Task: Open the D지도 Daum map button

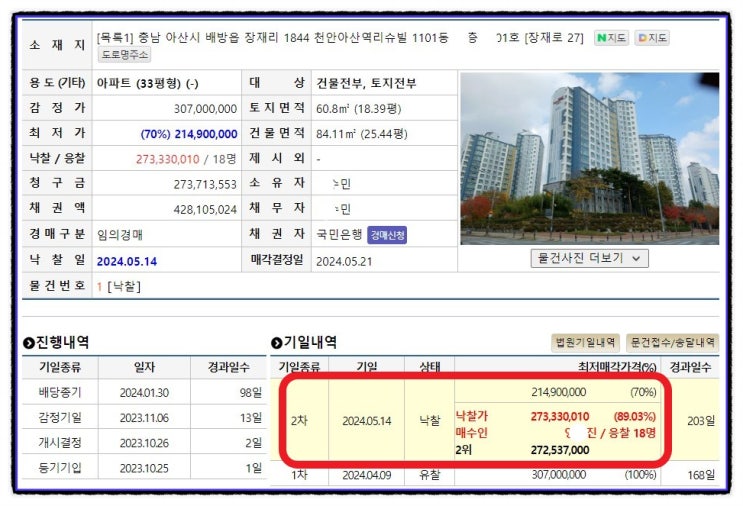Action: [652, 38]
